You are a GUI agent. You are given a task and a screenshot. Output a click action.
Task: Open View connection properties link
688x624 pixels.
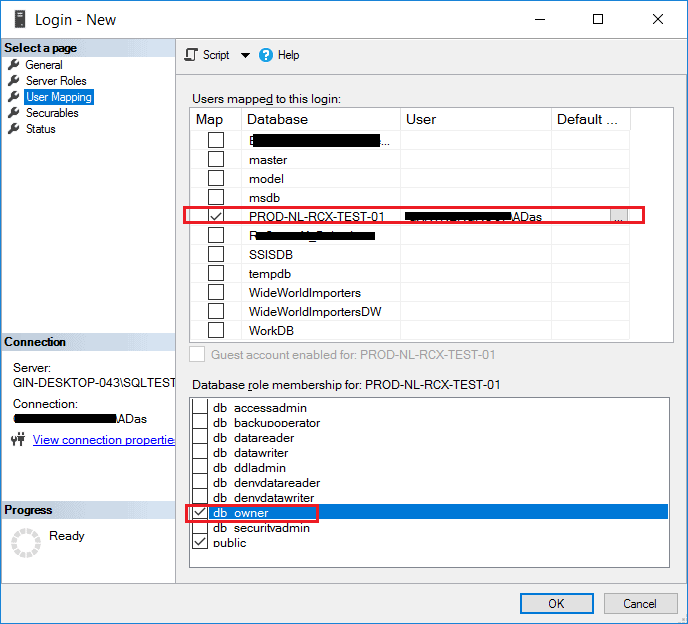point(104,440)
